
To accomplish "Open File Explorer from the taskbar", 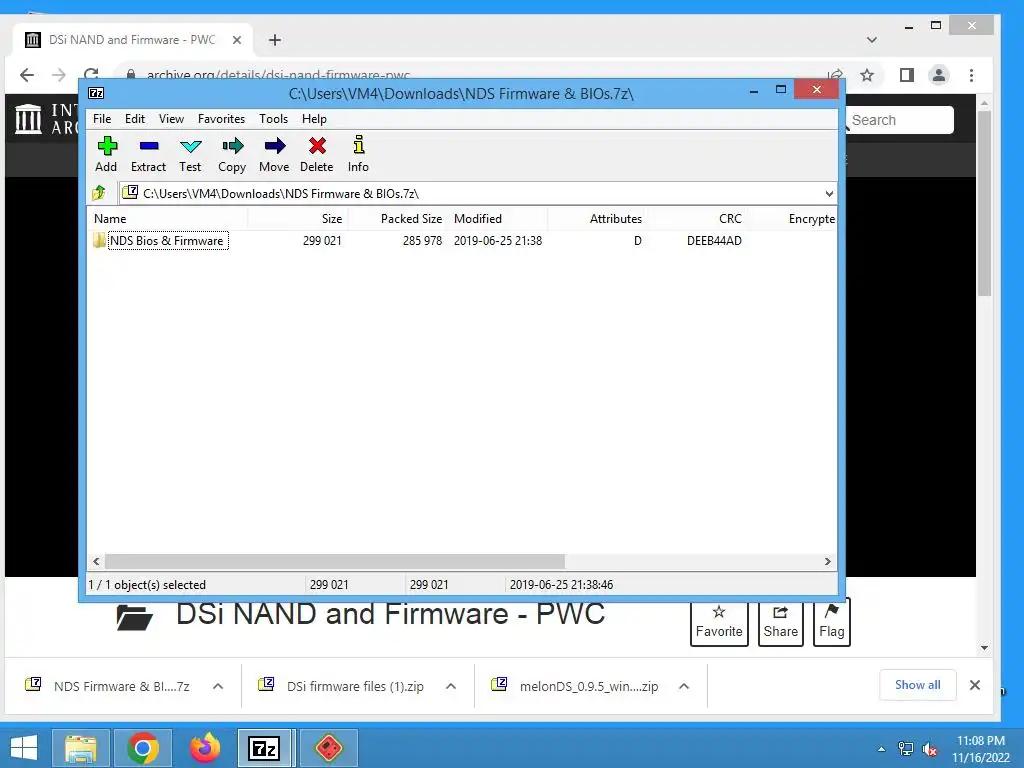I will point(80,748).
